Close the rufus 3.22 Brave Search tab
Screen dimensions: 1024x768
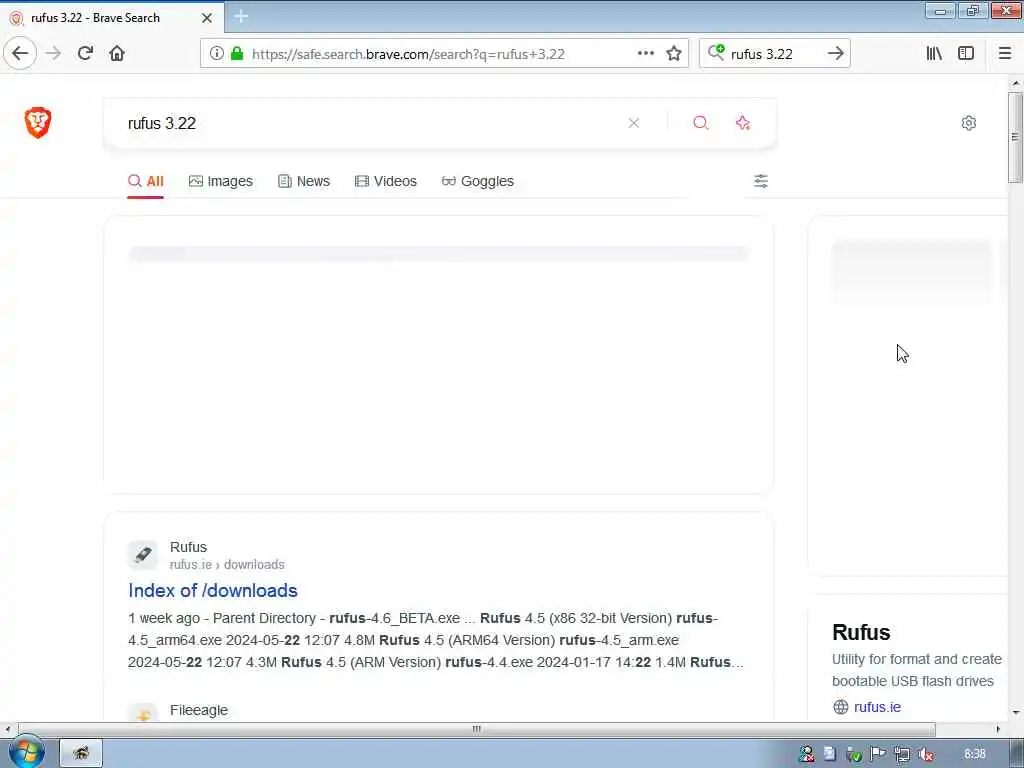coord(206,18)
